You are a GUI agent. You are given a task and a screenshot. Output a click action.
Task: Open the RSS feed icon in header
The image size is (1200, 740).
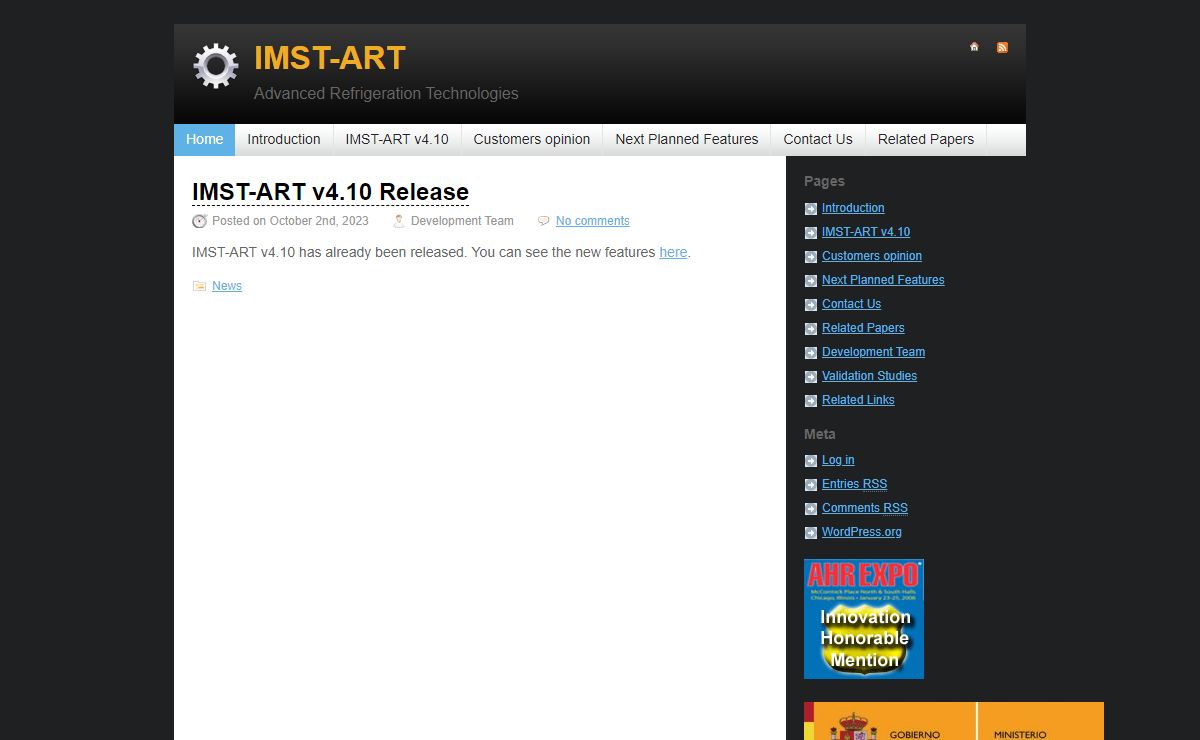[x=1002, y=47]
